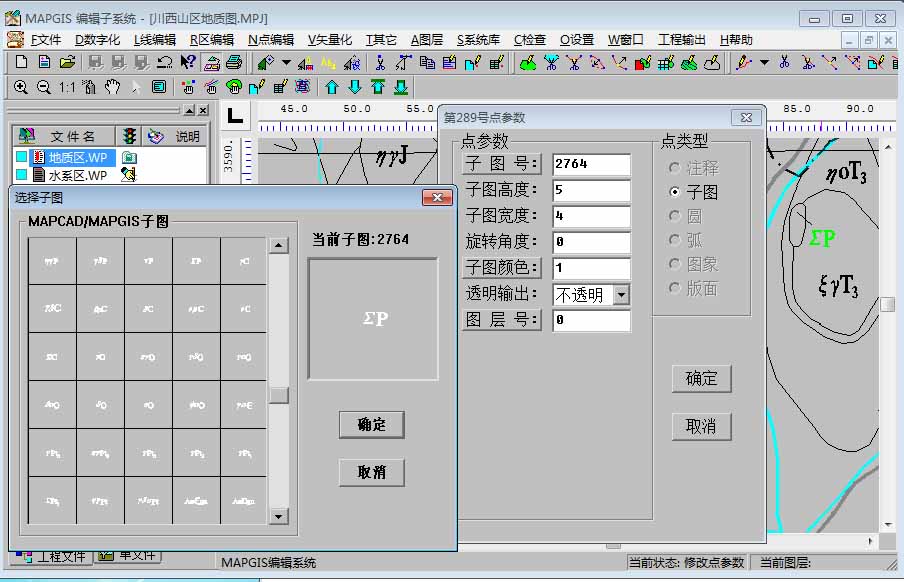Screen dimensions: 904x582
Task: Select the first symbol thumbnail in the grid
Action: [x=52, y=261]
